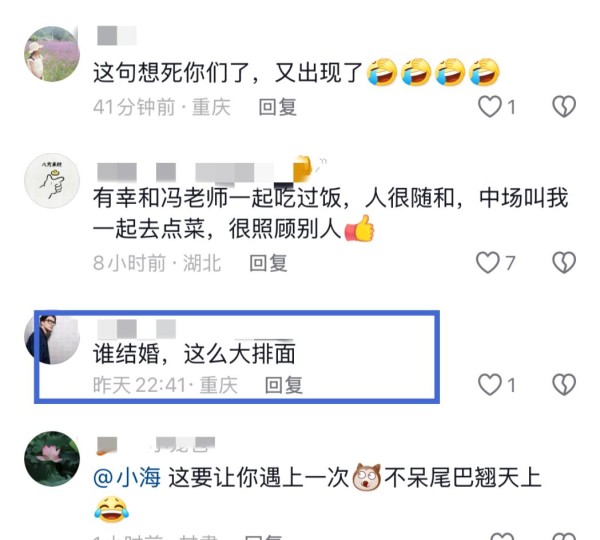Select the comment text 谁结婚，这么大排面

pyautogui.click(x=194, y=354)
